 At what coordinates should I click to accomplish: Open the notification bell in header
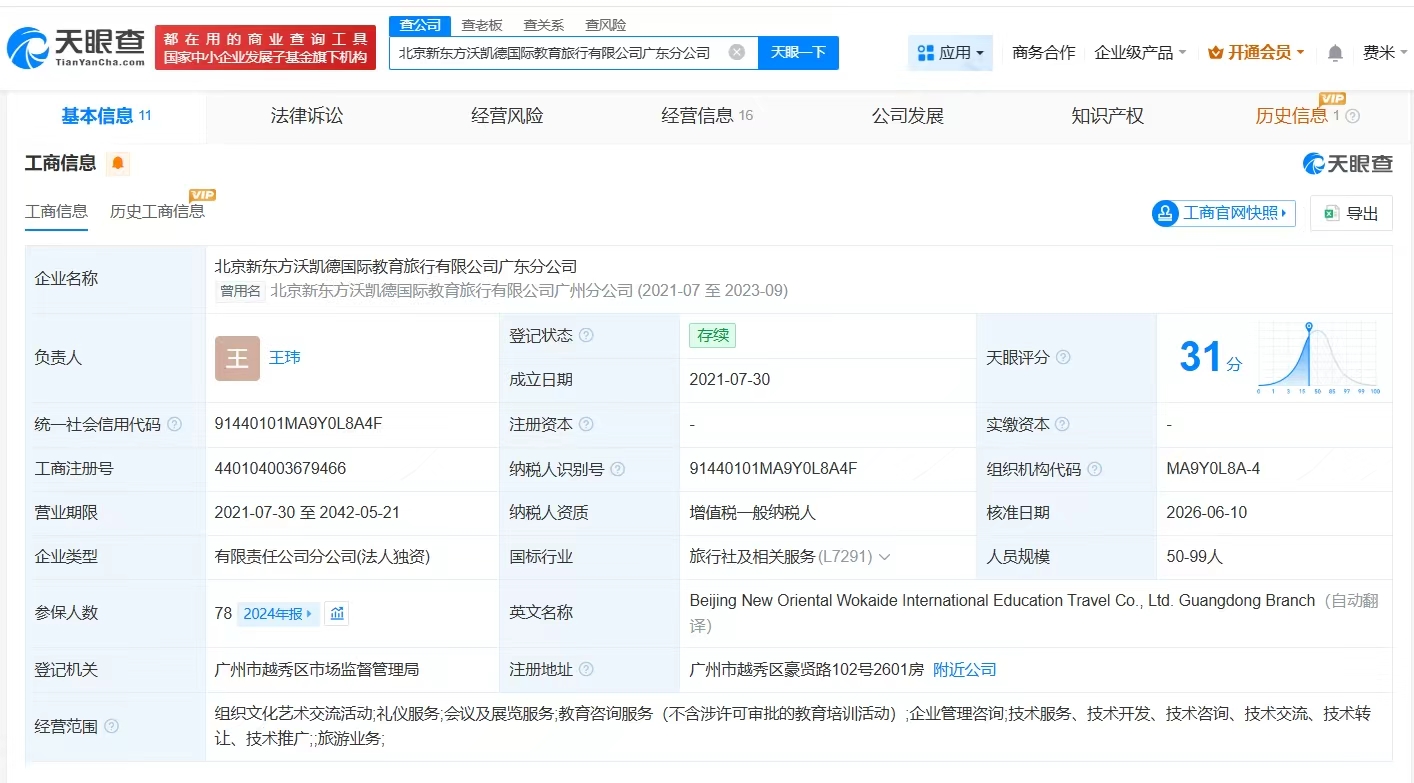tap(1335, 53)
